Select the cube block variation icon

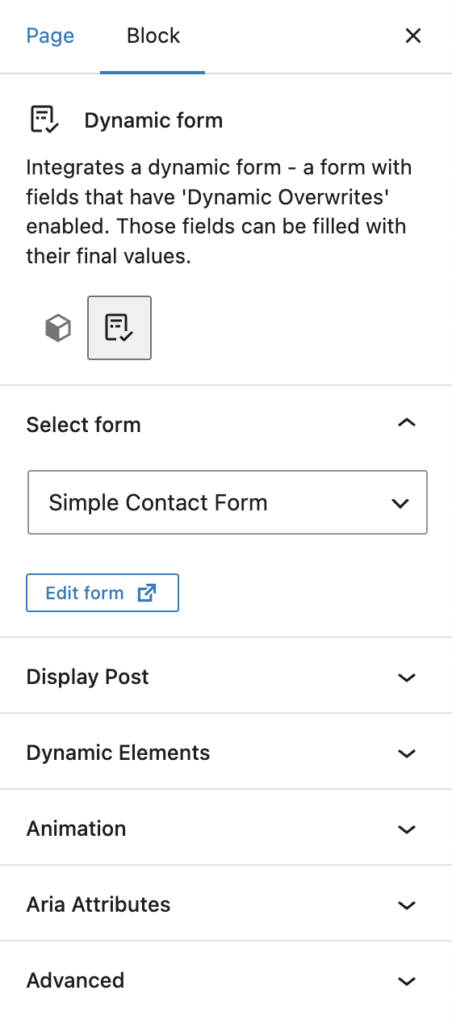click(57, 328)
